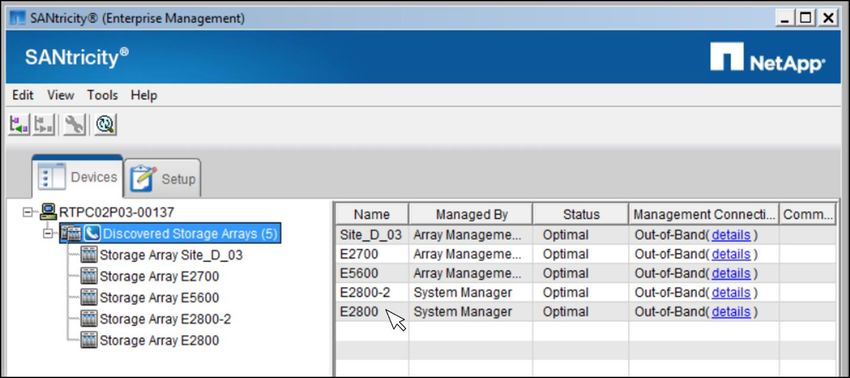The width and height of the screenshot is (850, 378).
Task: Sort by the Managed By column header
Action: pyautogui.click(x=471, y=214)
